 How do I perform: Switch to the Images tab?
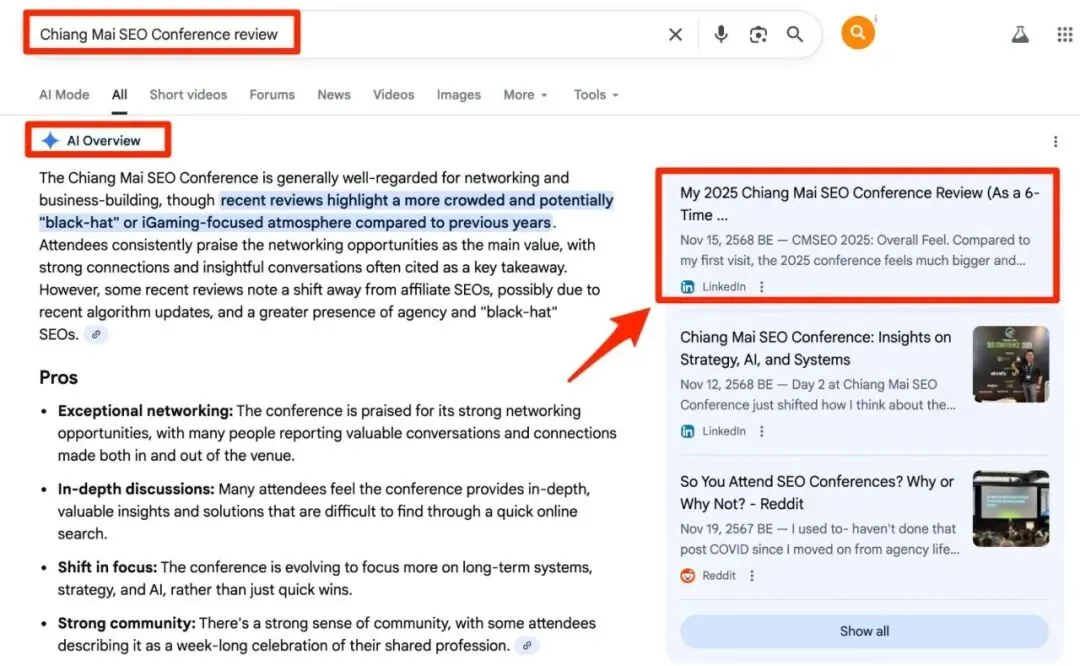coord(458,95)
